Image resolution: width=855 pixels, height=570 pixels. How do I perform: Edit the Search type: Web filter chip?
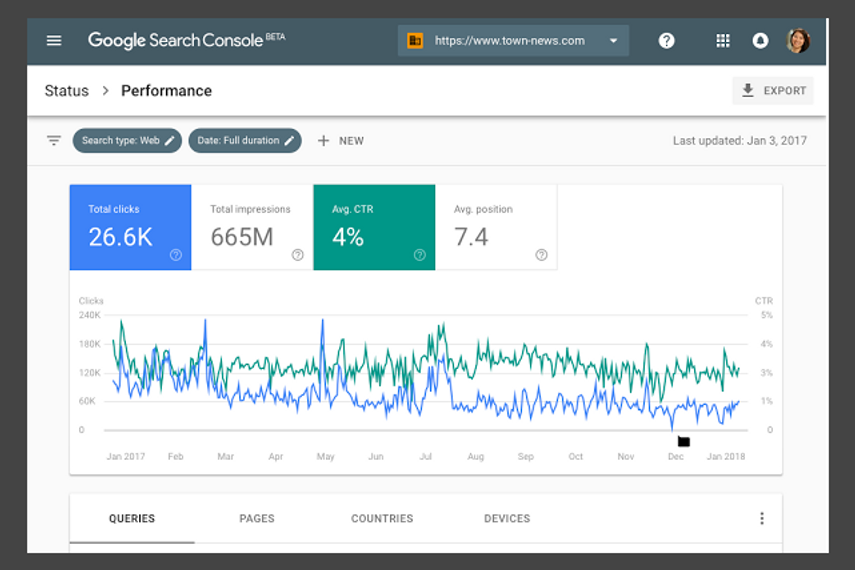[x=127, y=141]
